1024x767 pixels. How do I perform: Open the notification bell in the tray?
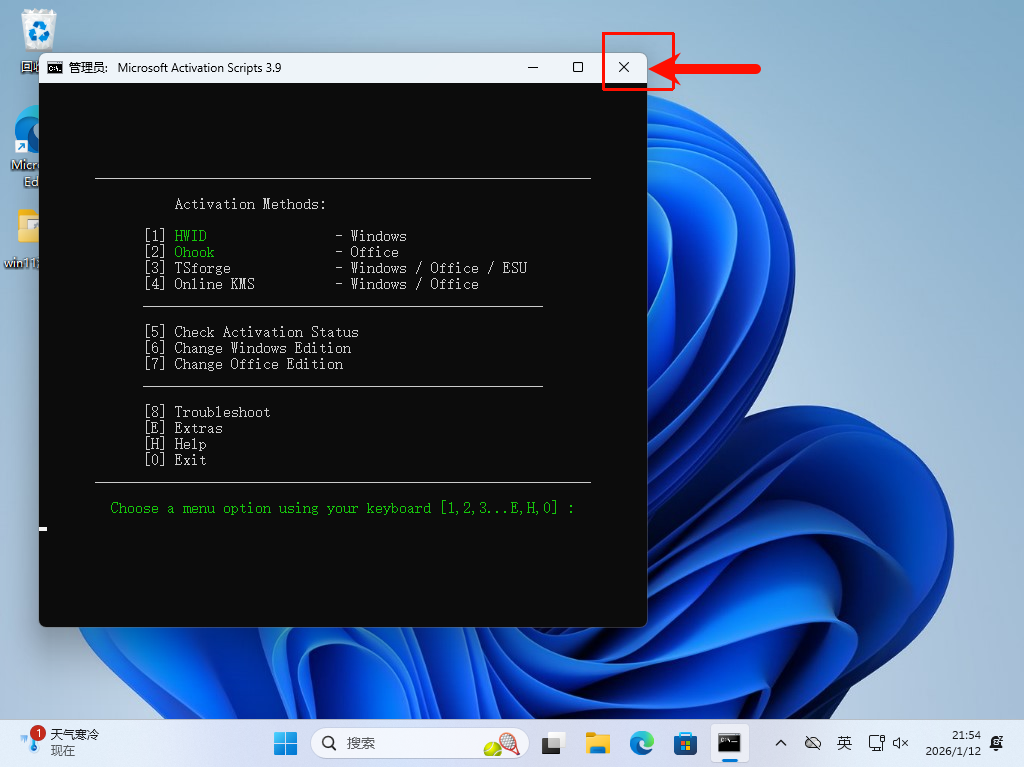click(996, 743)
